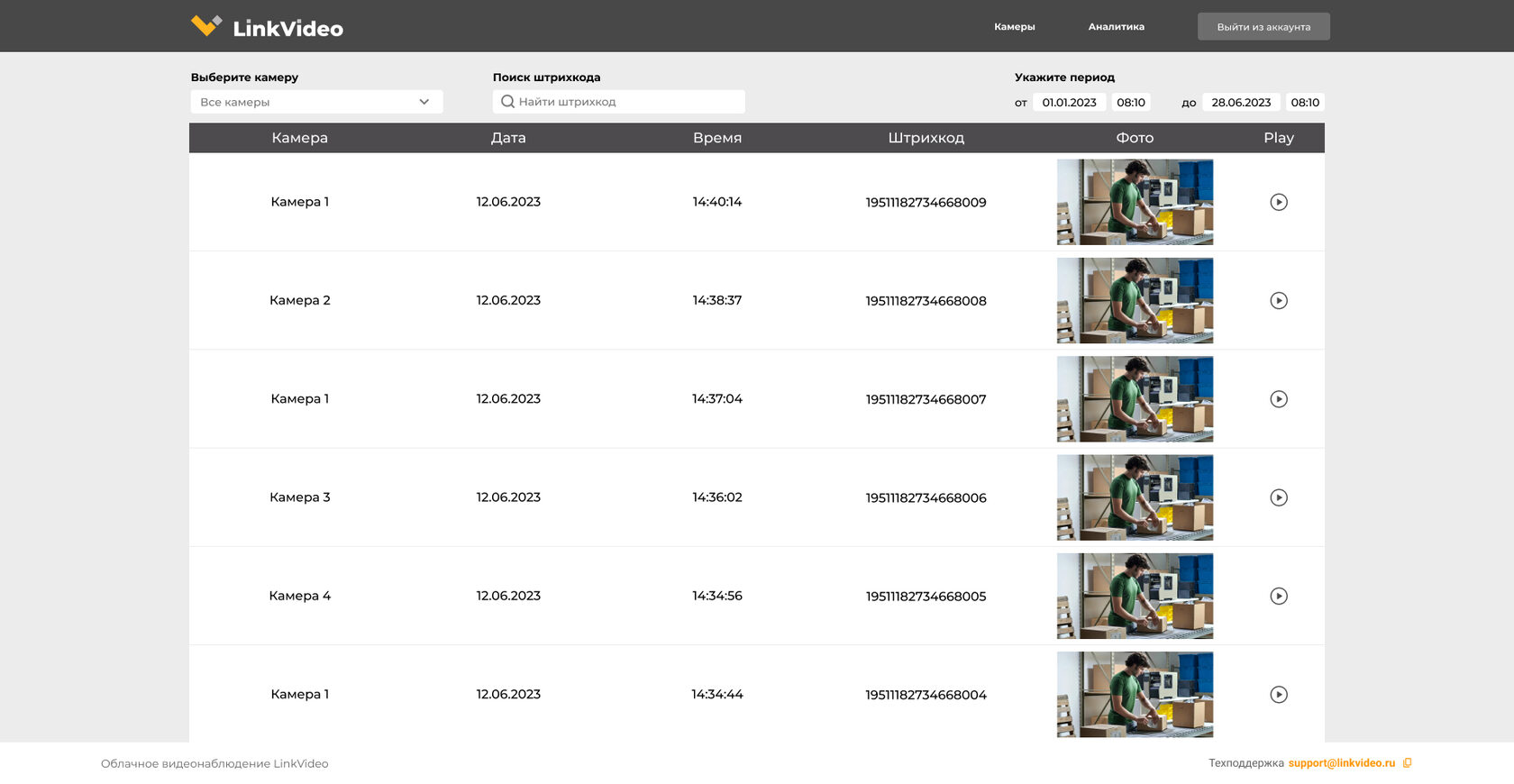Click the Фото column header
Viewport: 1514px width, 784px height.
[x=1135, y=138]
